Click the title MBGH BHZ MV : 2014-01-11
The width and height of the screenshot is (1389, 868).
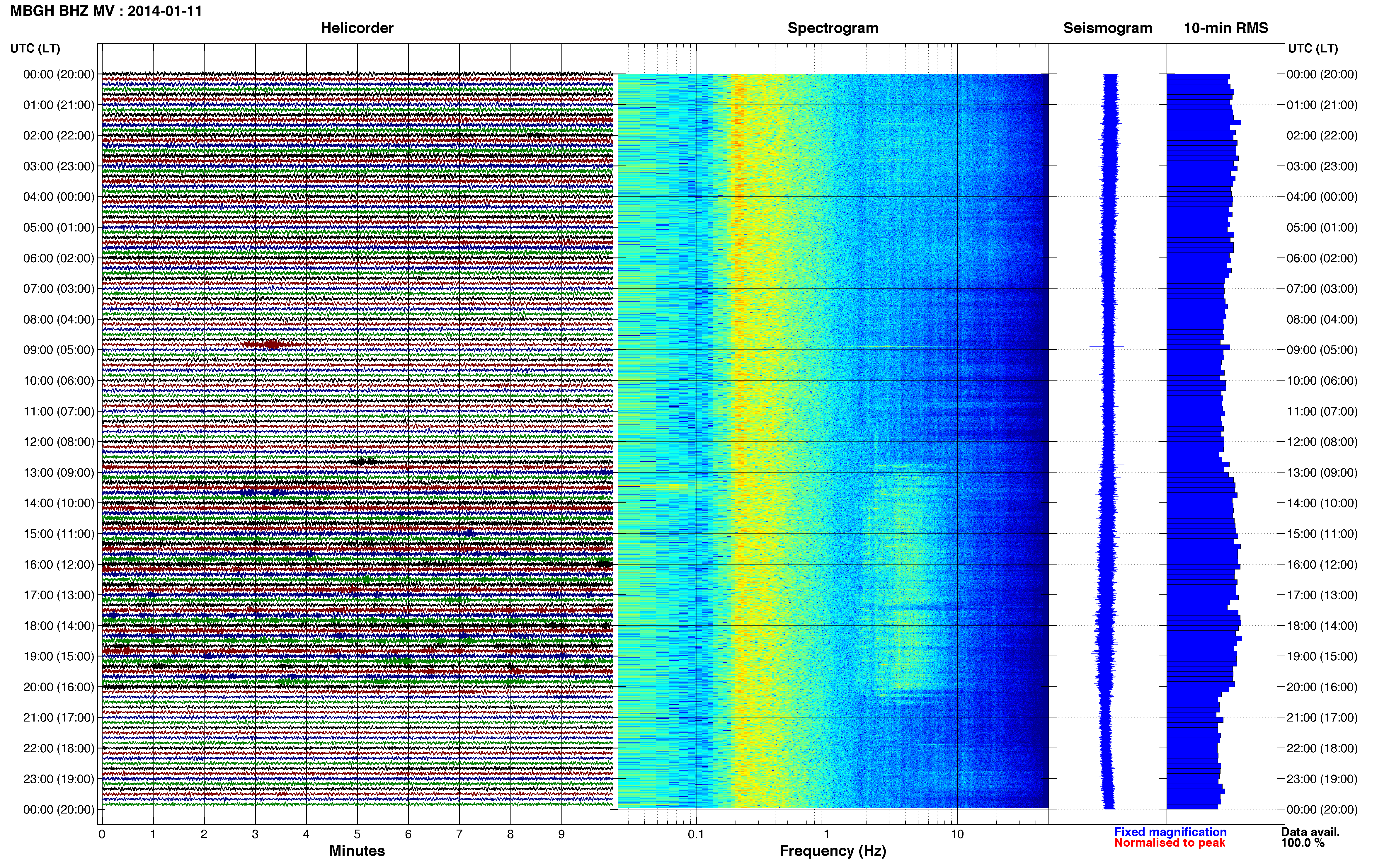tap(106, 11)
